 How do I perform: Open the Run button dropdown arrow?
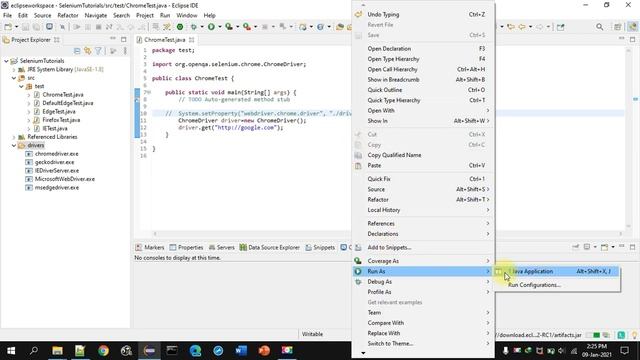coord(220,27)
